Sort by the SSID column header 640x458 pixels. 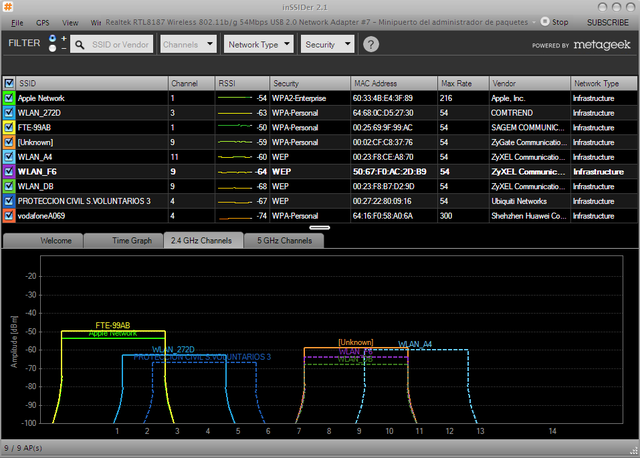point(92,83)
